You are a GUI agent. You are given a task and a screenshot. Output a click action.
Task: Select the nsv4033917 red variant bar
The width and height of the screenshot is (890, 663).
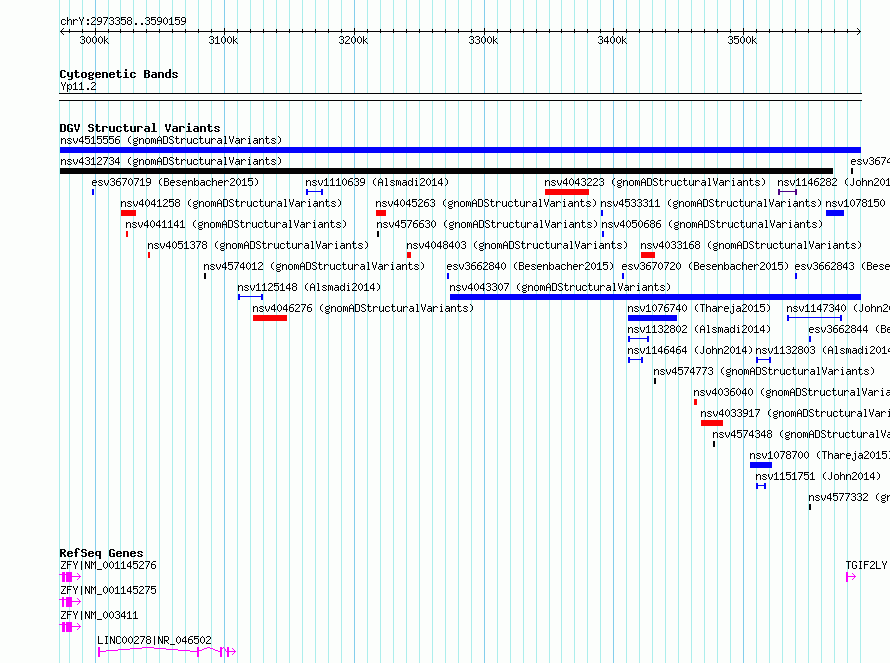pyautogui.click(x=712, y=423)
